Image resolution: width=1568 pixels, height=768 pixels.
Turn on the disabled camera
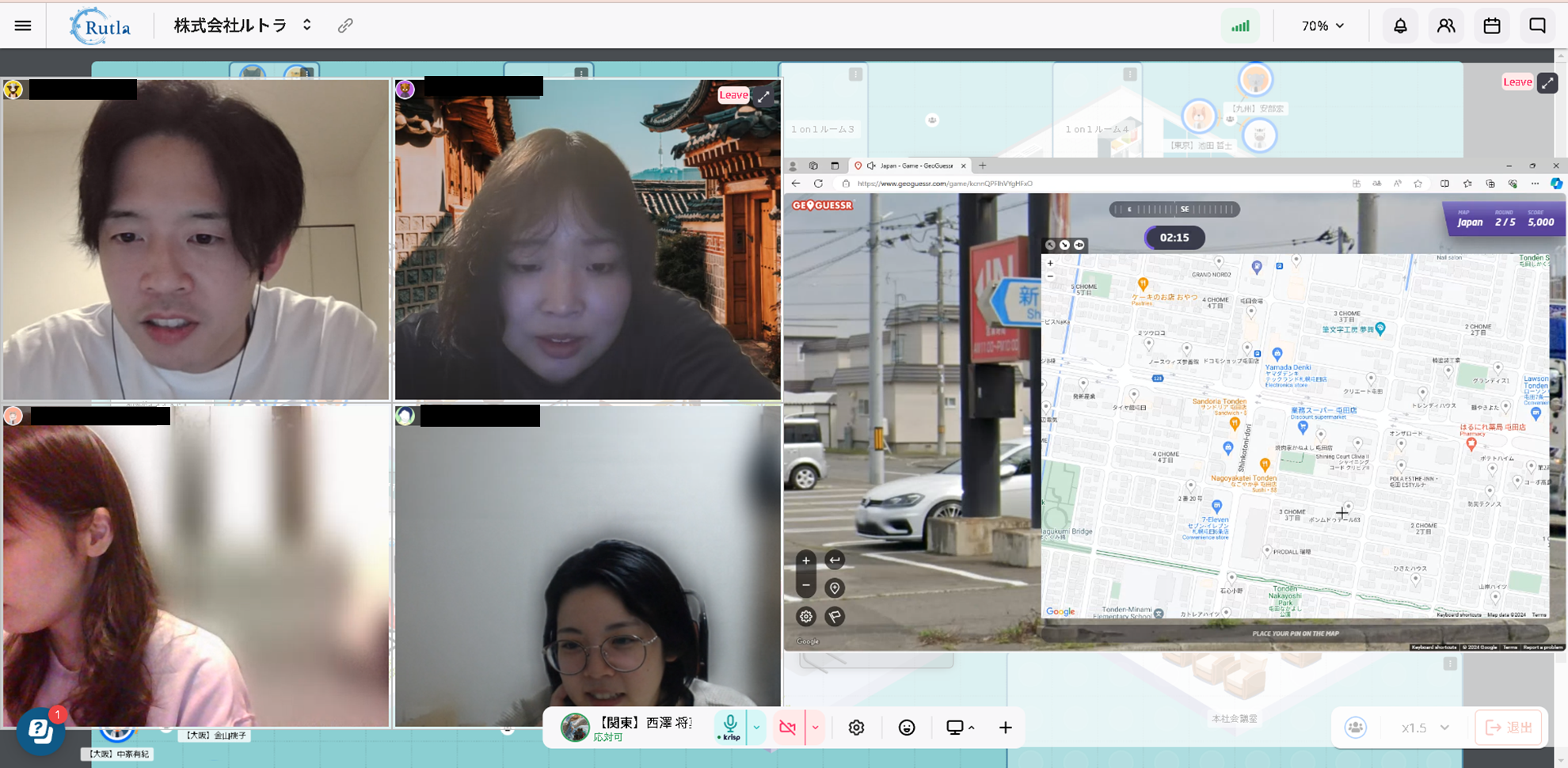[788, 727]
